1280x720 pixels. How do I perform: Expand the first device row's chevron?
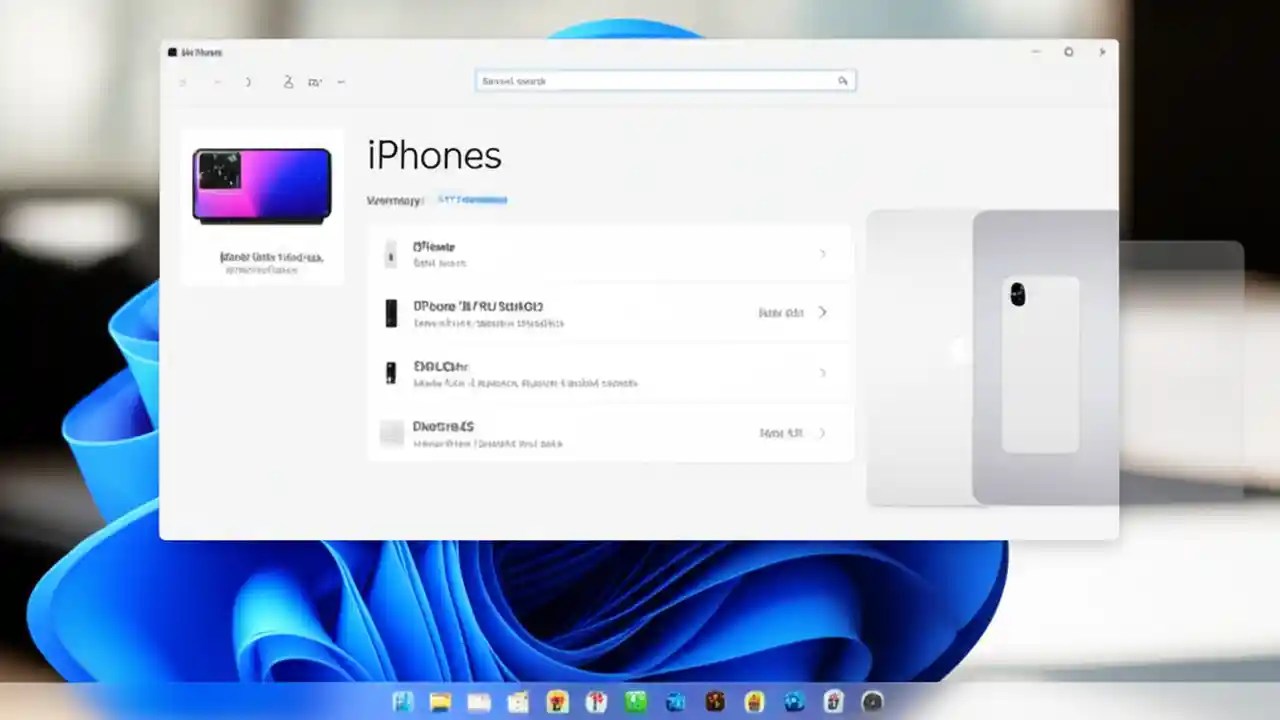pos(822,254)
